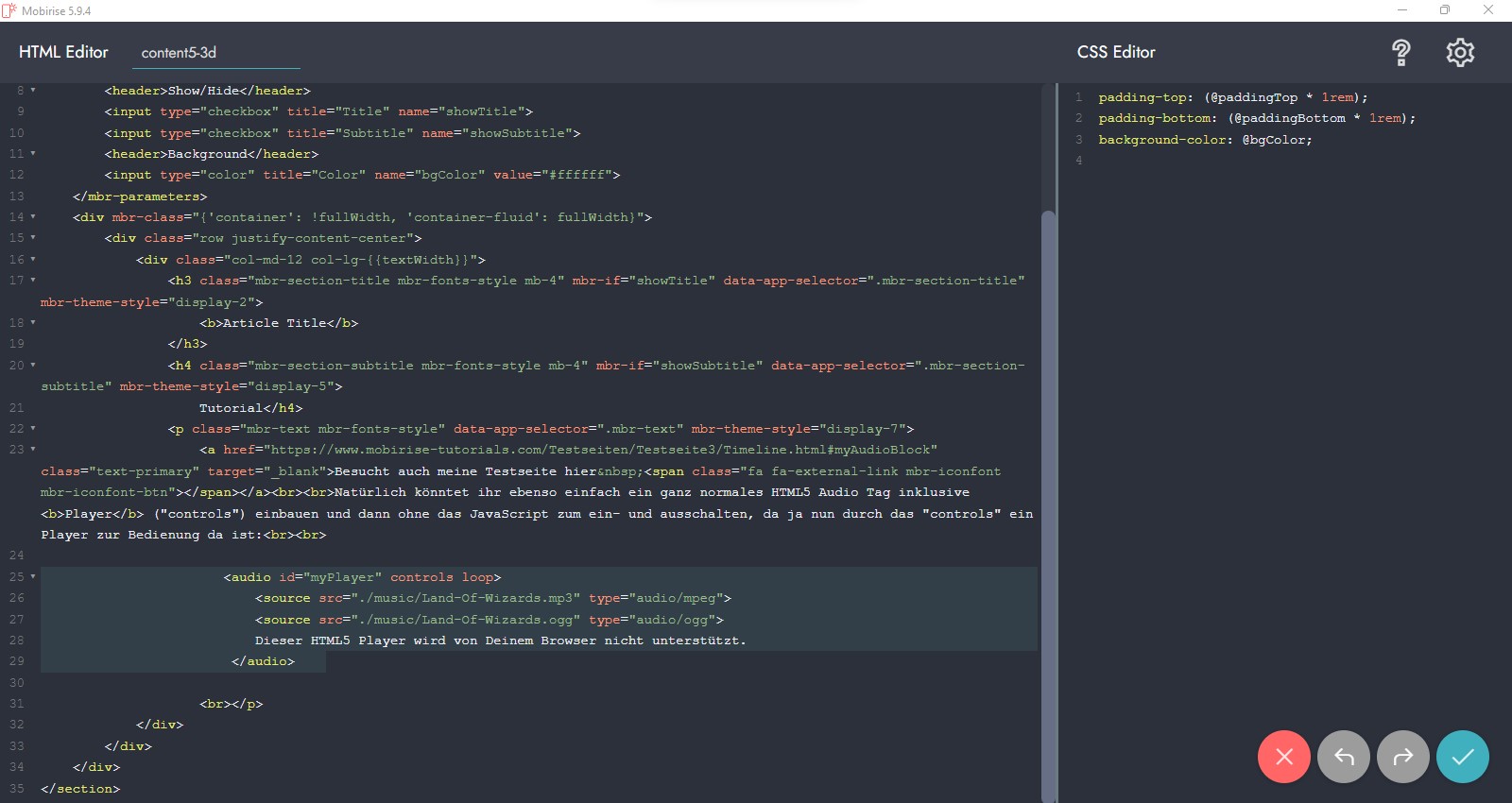Click the HTML editor vertical scrollbar
Viewport: 1512px width, 803px height.
[x=1047, y=472]
